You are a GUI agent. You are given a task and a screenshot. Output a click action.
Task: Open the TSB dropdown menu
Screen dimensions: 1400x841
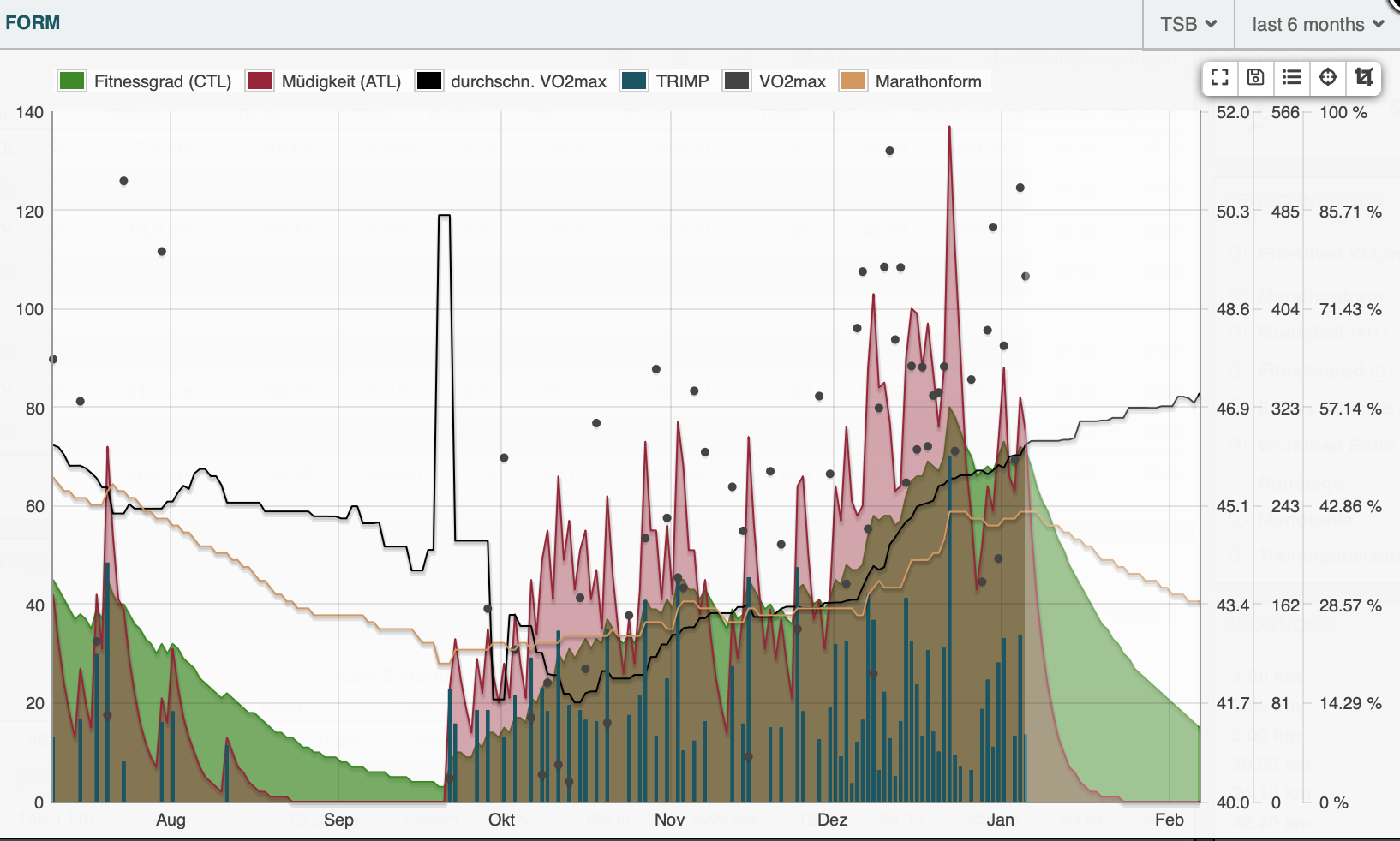pyautogui.click(x=1188, y=24)
